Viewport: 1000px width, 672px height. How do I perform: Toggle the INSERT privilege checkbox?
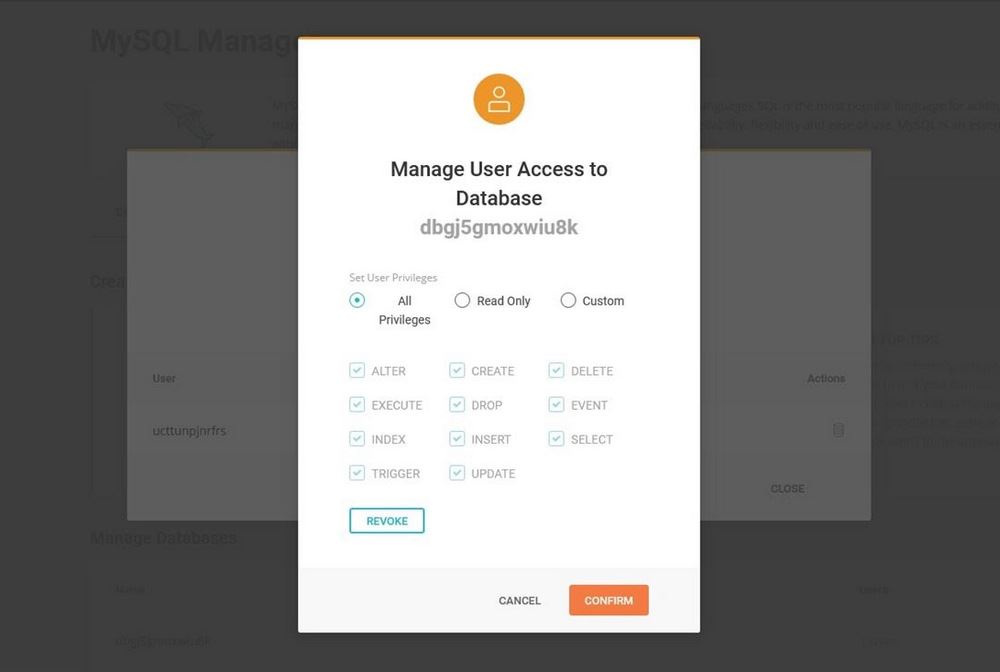pyautogui.click(x=457, y=439)
